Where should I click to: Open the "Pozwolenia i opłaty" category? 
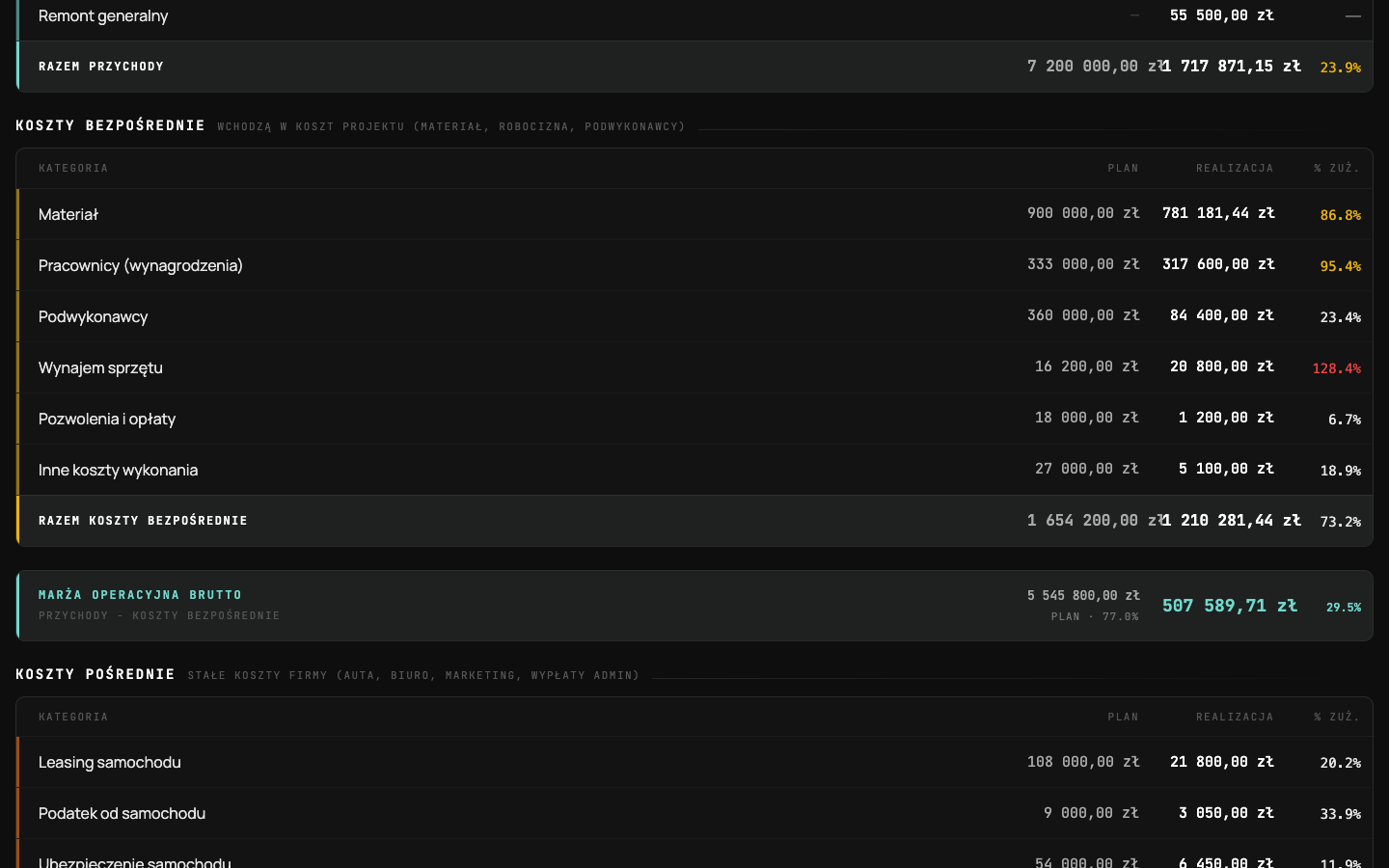coord(107,419)
